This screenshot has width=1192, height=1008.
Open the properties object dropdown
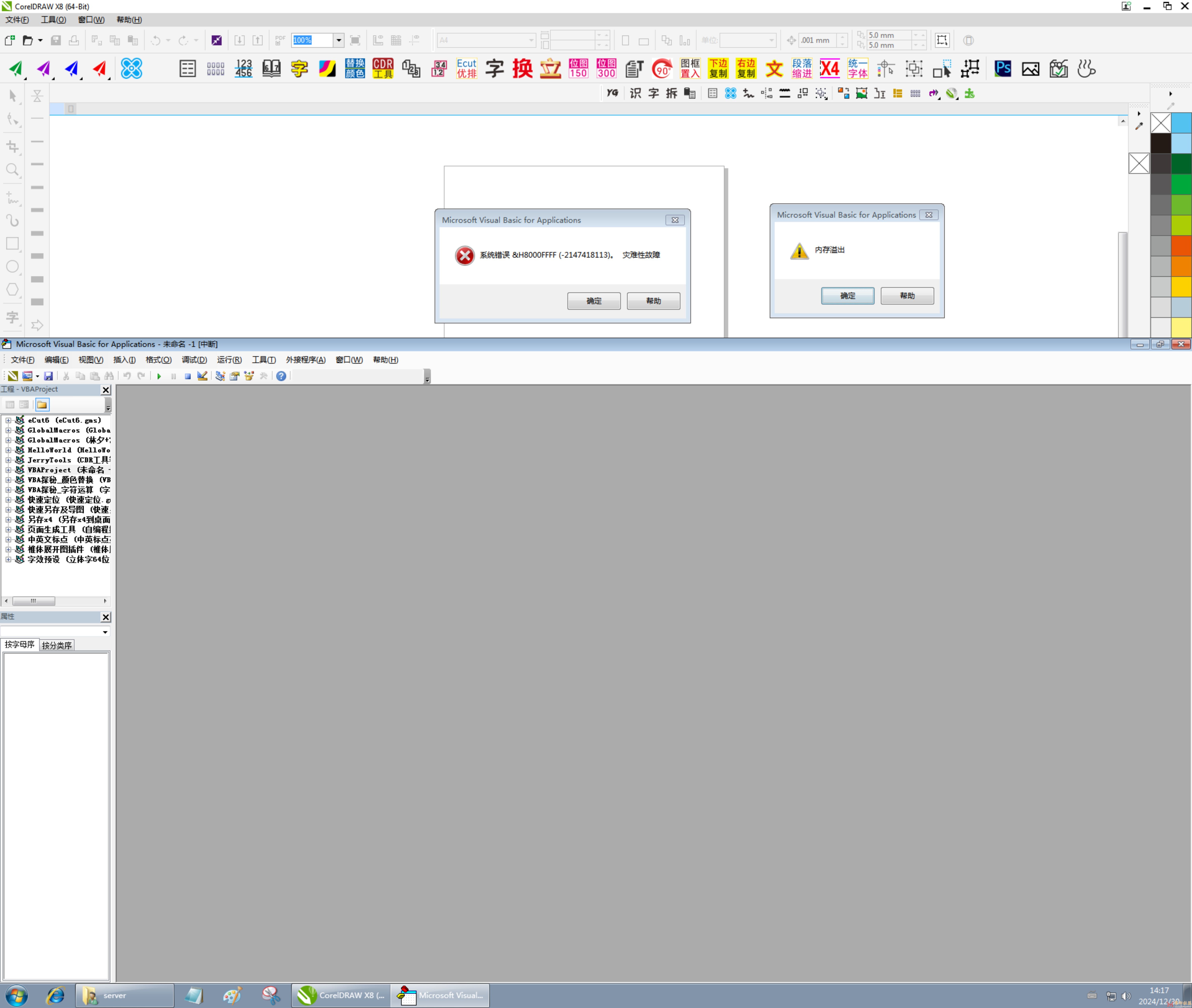[105, 632]
